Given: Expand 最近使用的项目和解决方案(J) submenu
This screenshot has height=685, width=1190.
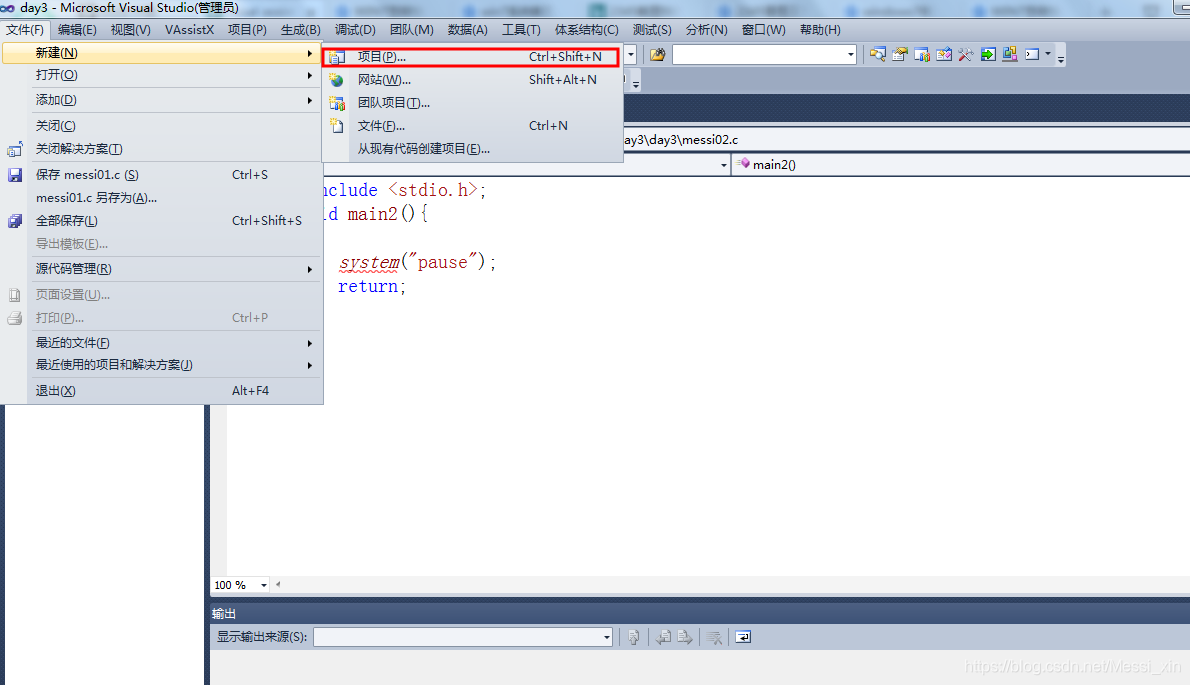Looking at the screenshot, I should [x=162, y=365].
